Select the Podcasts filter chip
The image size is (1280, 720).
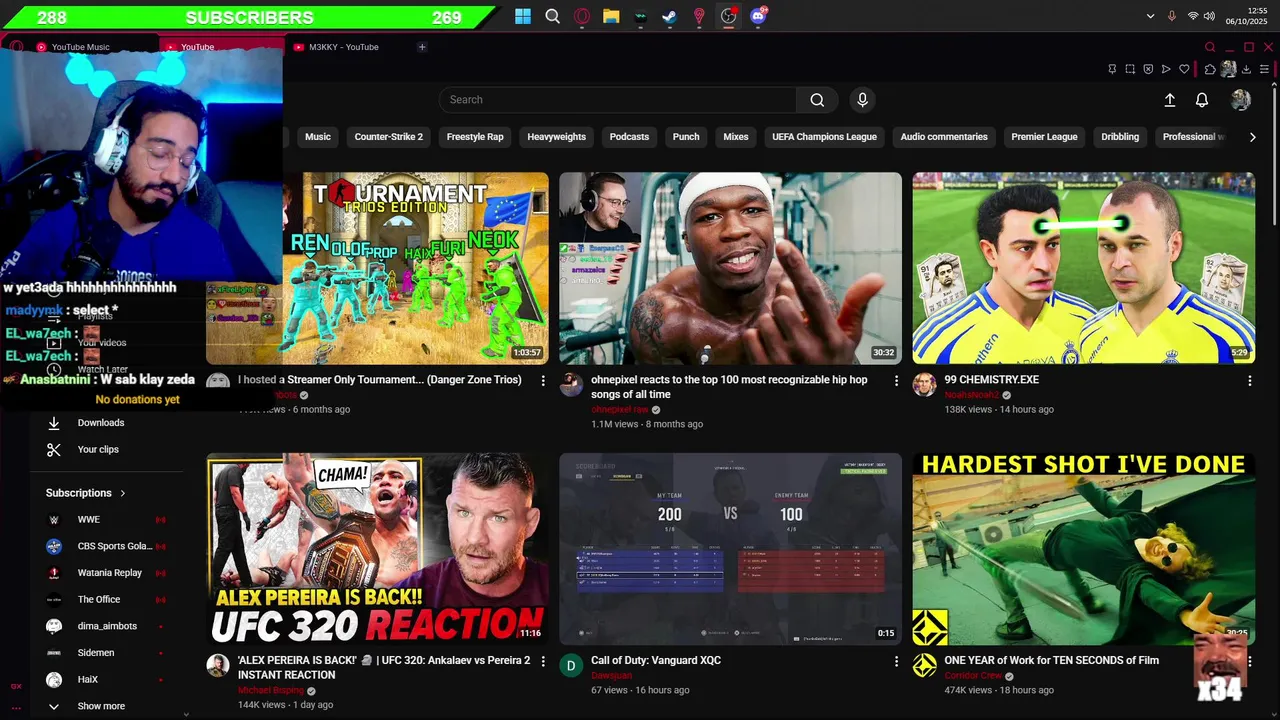[x=630, y=137]
